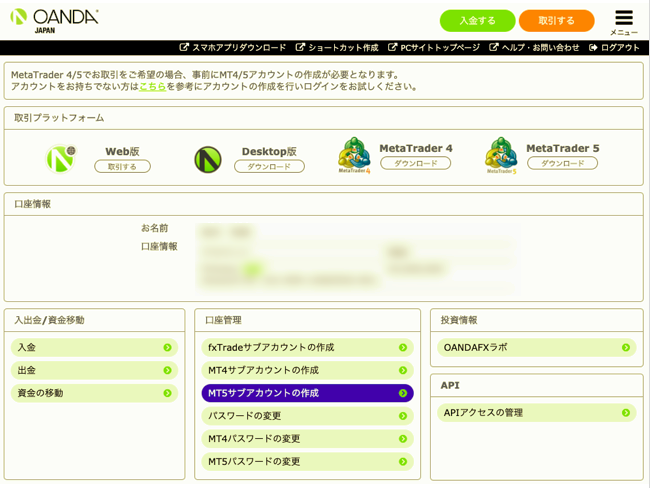The image size is (650, 488).
Task: Open OANDAFXラボ item
Action: (537, 347)
